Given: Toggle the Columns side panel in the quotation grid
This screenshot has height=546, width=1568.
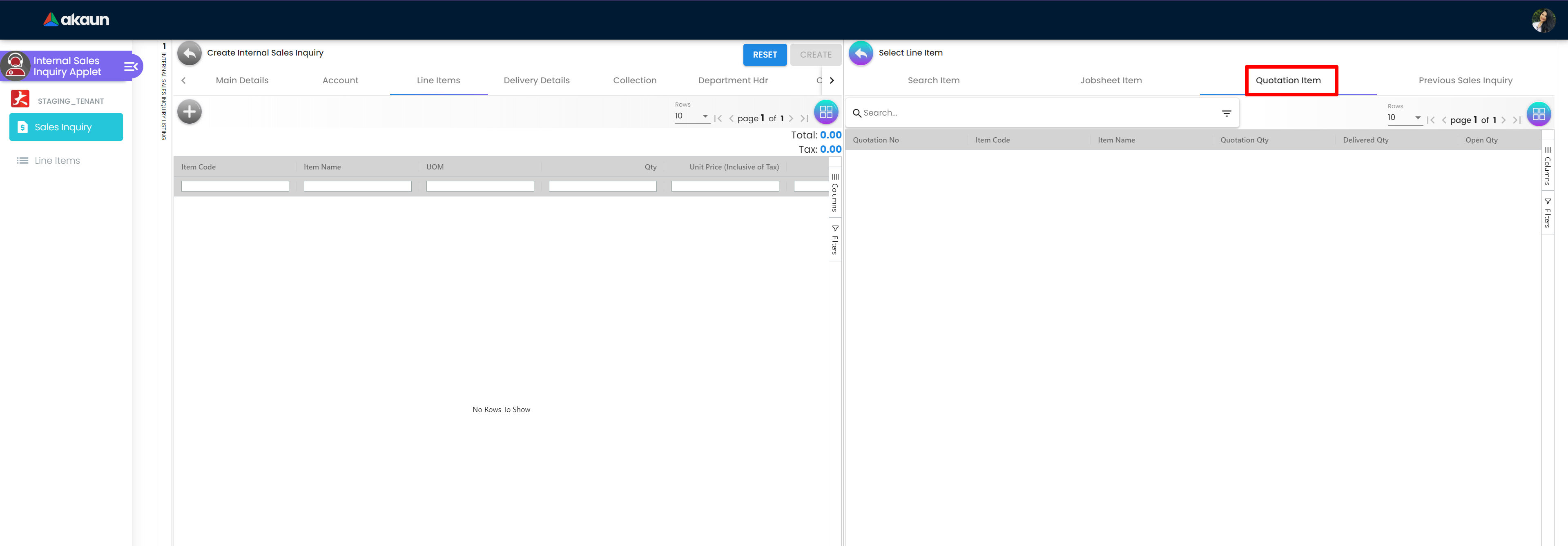Looking at the screenshot, I should point(1547,165).
